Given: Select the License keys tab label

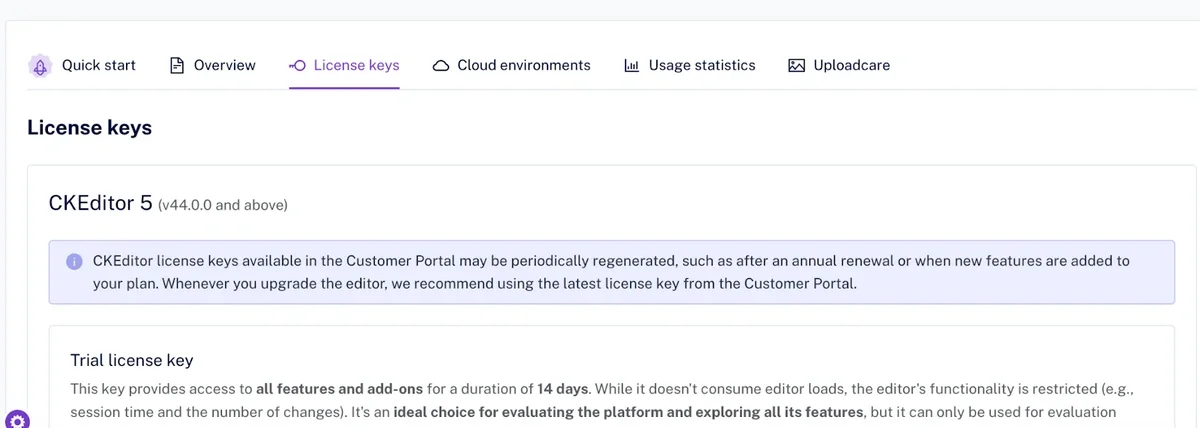Looking at the screenshot, I should pos(356,66).
